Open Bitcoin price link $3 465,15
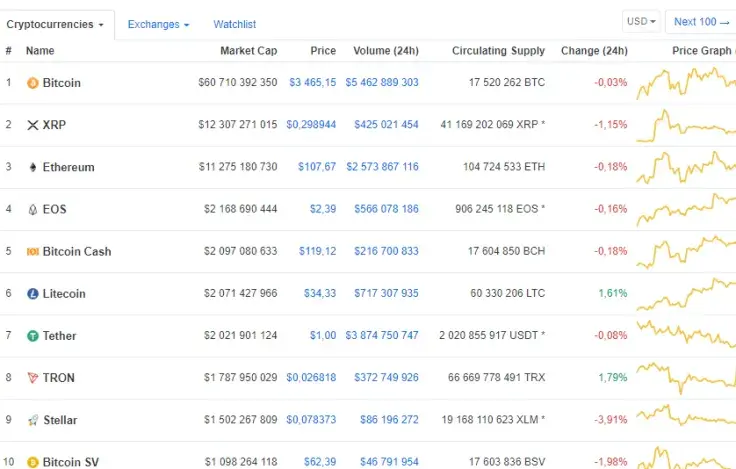The height and width of the screenshot is (469, 736). (x=312, y=82)
